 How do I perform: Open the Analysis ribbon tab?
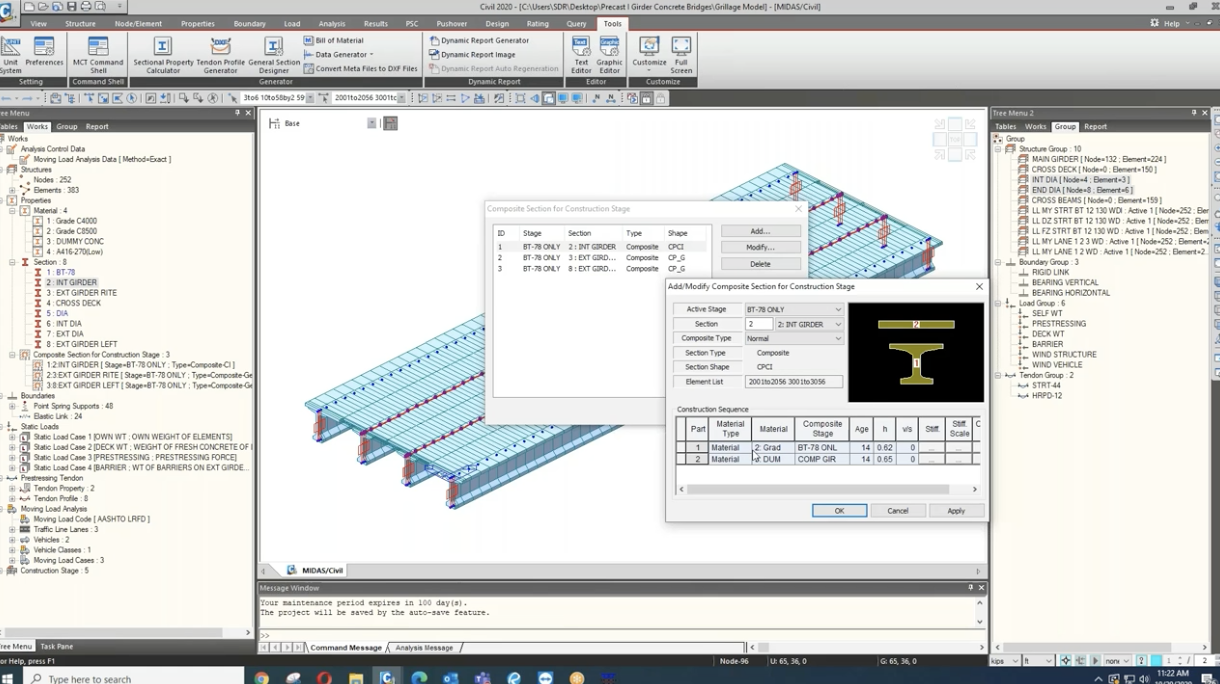click(332, 24)
